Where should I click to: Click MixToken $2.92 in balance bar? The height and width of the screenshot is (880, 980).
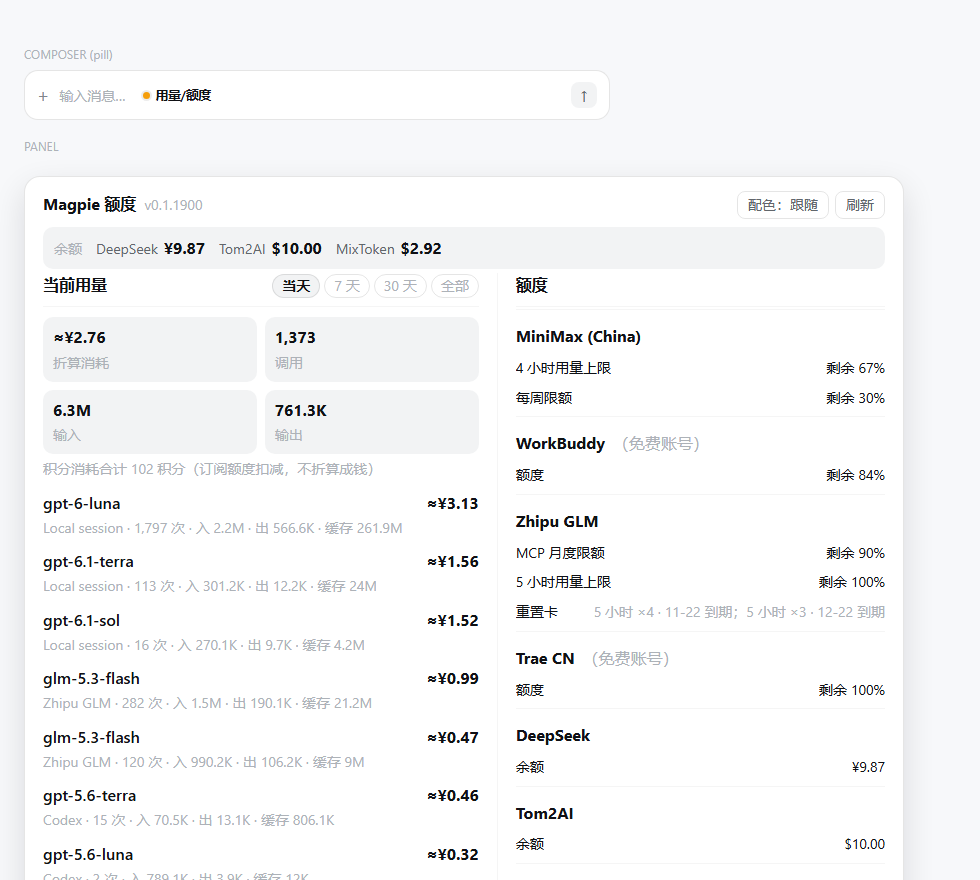click(x=388, y=249)
